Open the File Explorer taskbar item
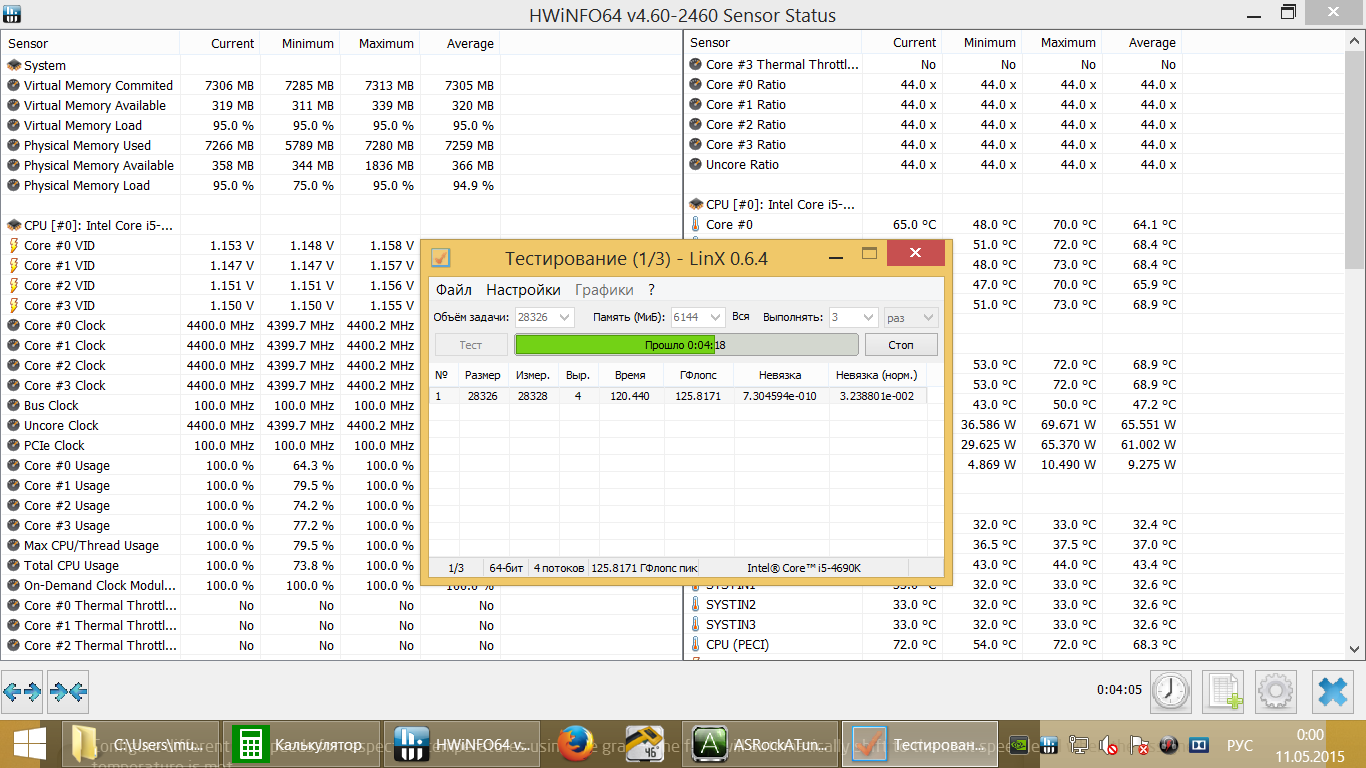Image resolution: width=1366 pixels, height=768 pixels. 140,745
